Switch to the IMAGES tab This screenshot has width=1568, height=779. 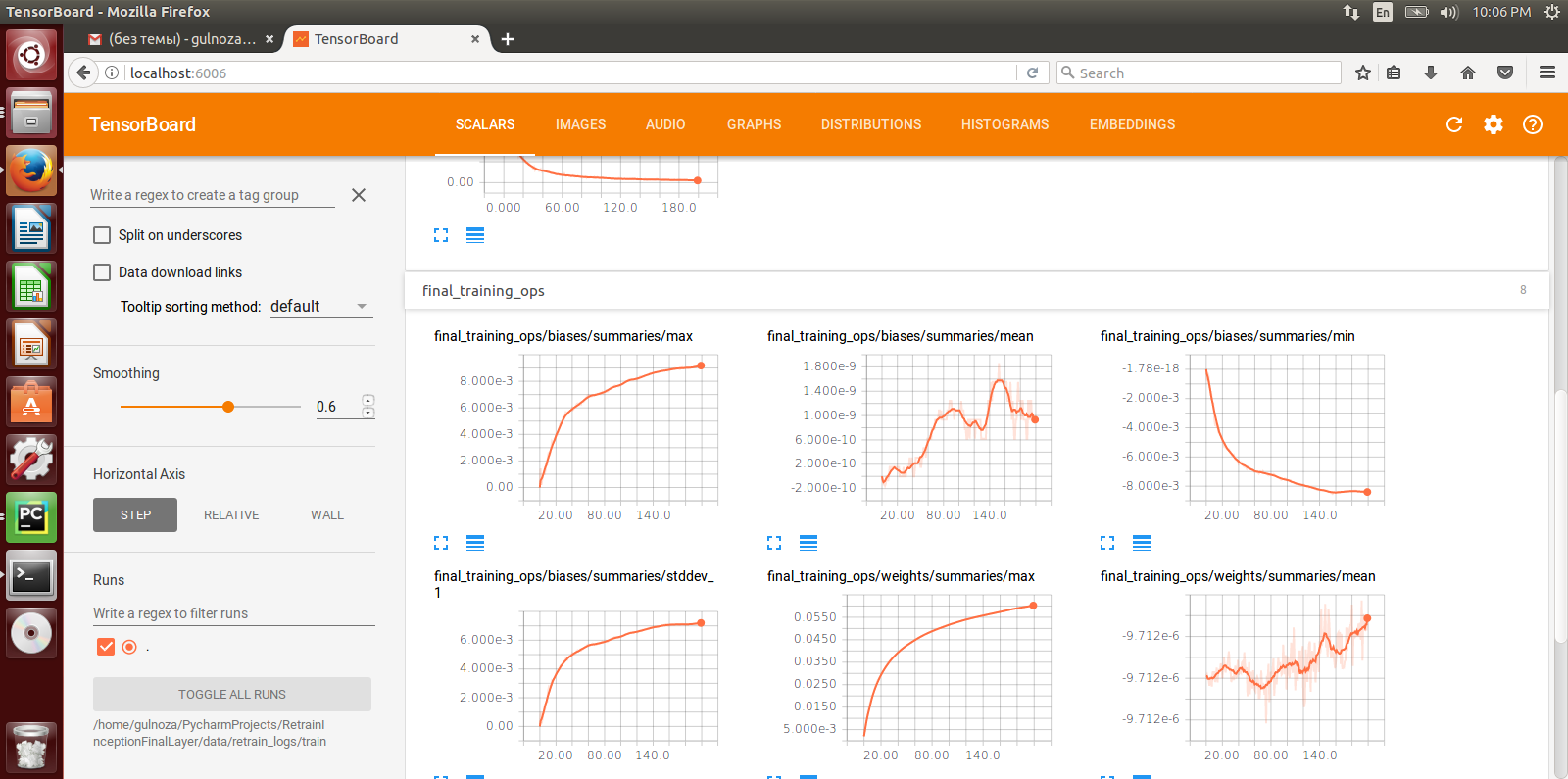[x=580, y=124]
